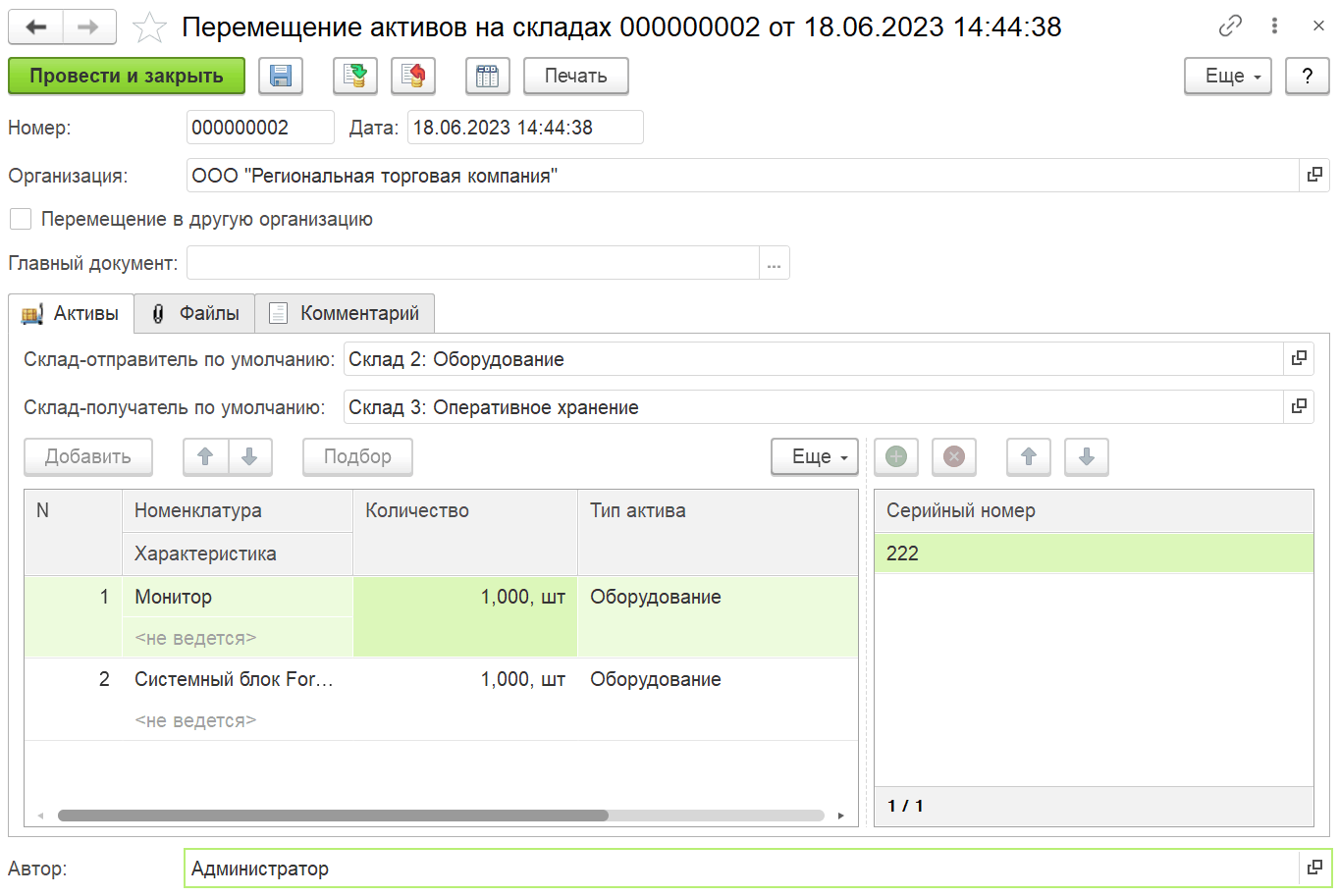Click the 'Серийный номер' column header
Screen dimensions: 1339x896
pos(1094,510)
